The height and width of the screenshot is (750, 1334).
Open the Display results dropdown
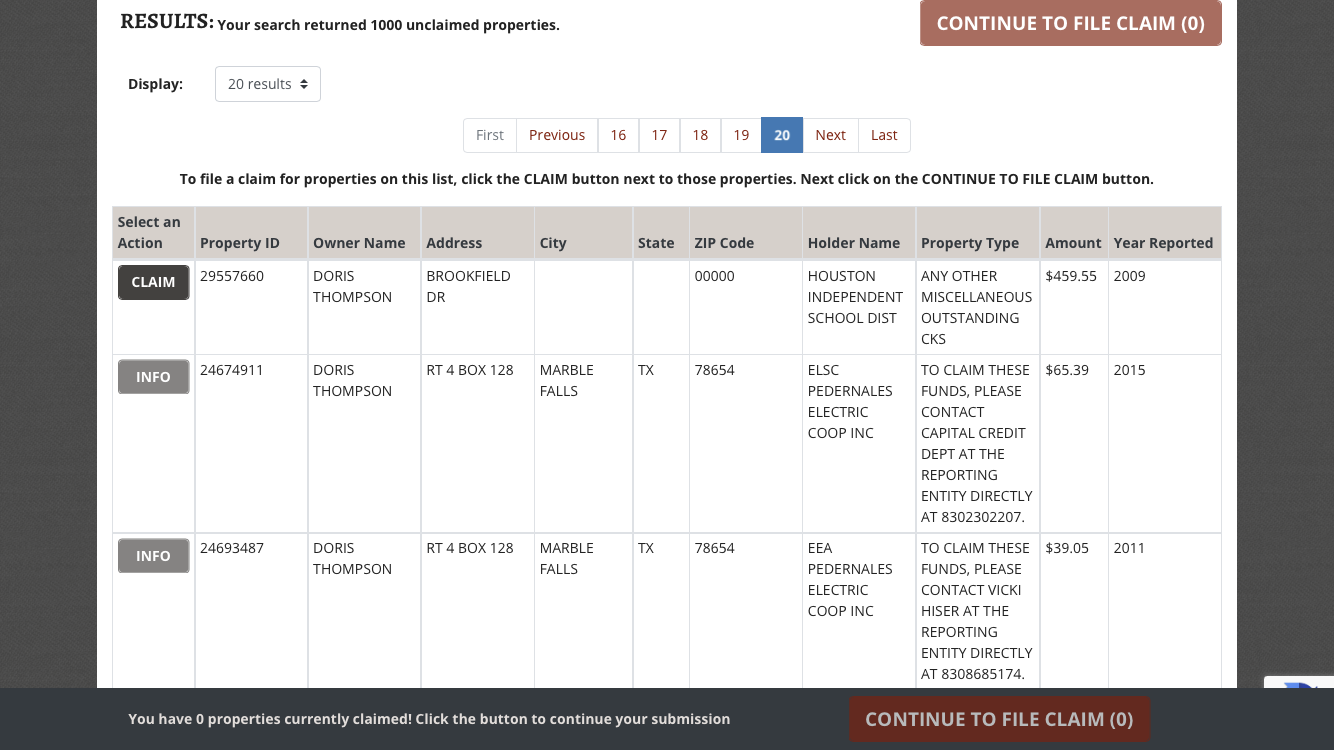268,84
